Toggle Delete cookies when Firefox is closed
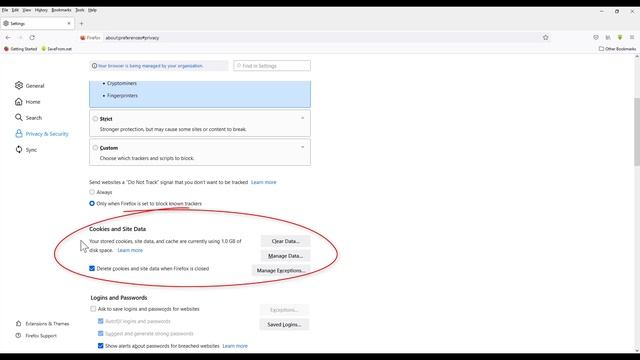The image size is (640, 360). click(x=92, y=269)
